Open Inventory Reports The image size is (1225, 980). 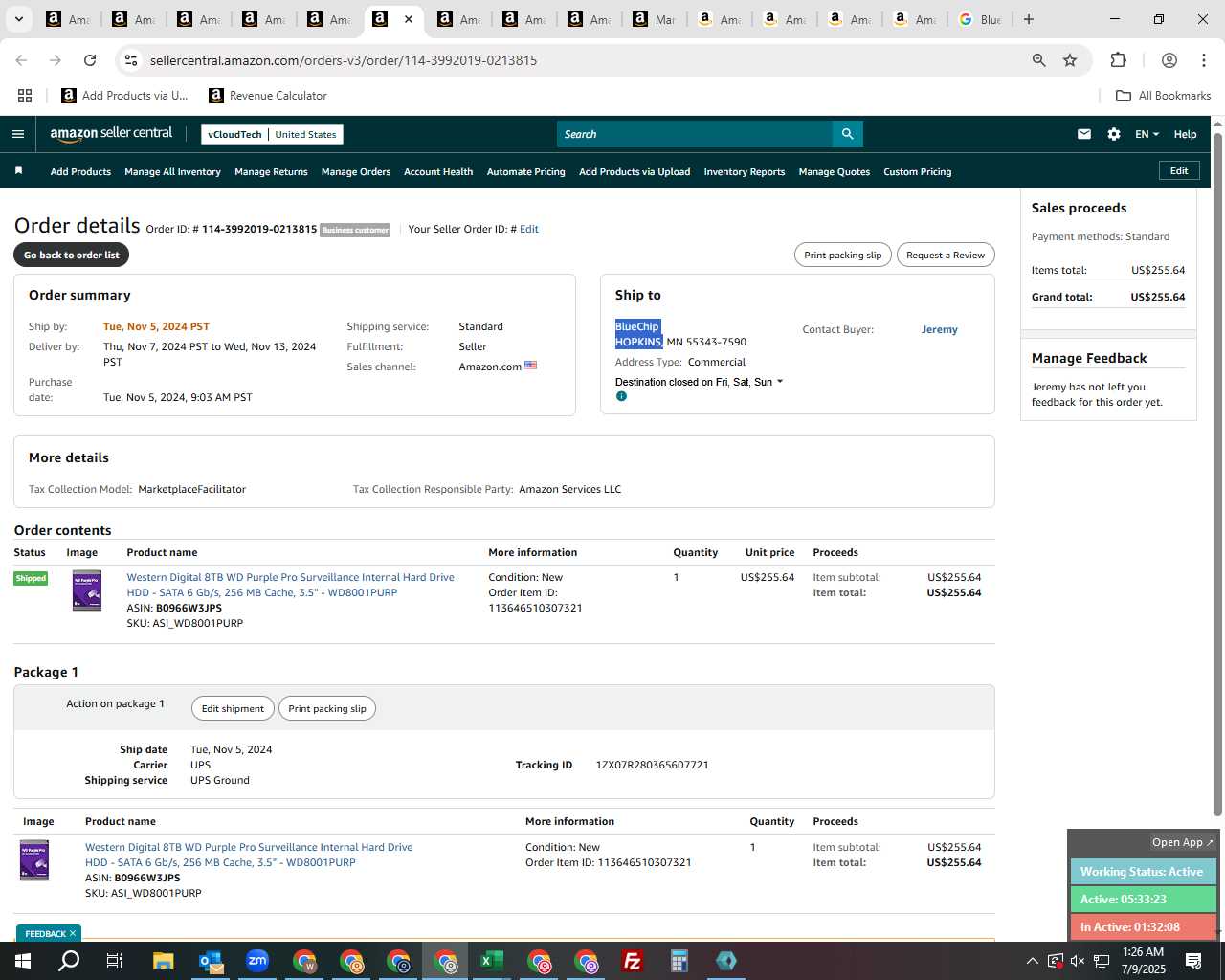point(745,171)
